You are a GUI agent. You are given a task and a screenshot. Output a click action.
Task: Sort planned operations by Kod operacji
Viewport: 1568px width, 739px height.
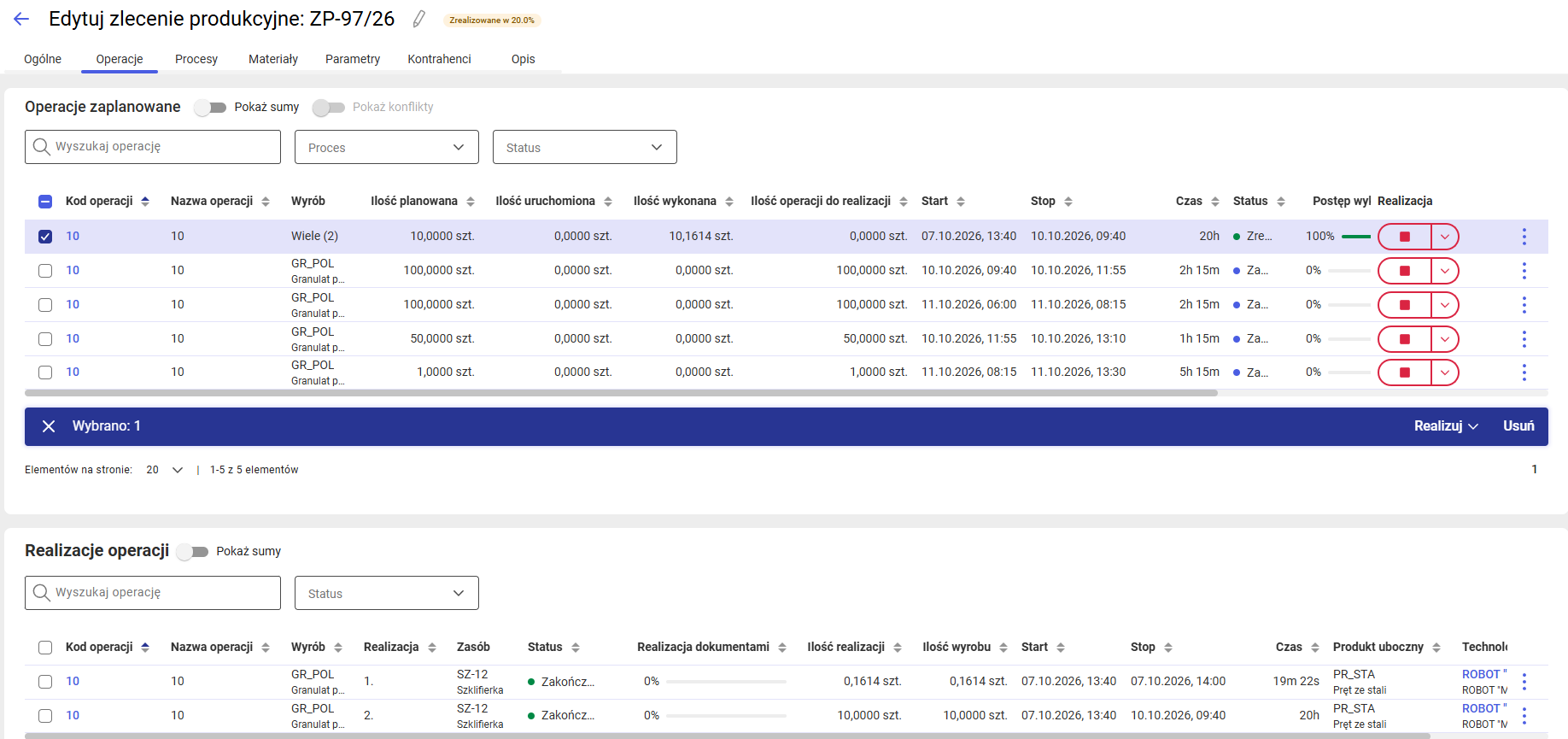145,202
